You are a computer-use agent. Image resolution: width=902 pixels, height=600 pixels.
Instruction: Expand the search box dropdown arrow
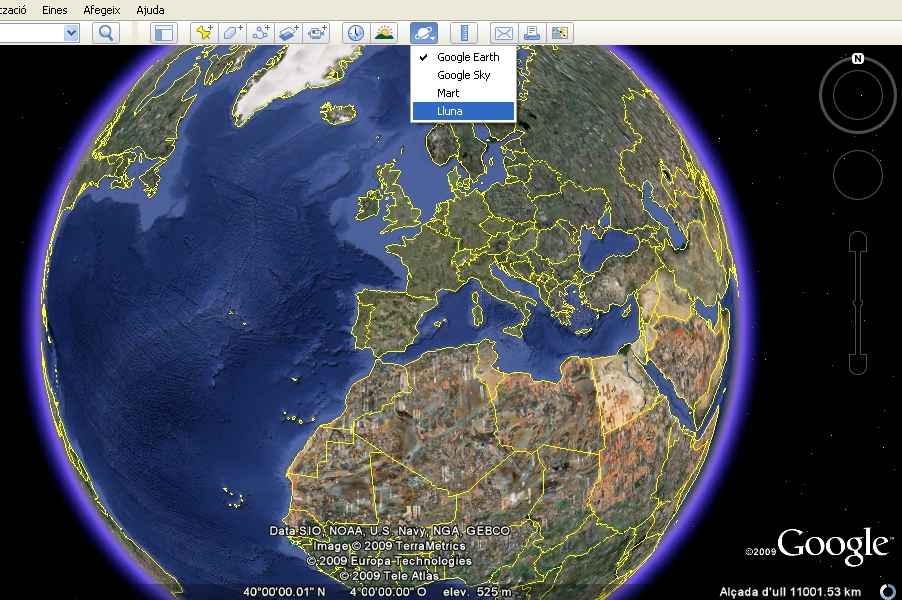(x=71, y=33)
